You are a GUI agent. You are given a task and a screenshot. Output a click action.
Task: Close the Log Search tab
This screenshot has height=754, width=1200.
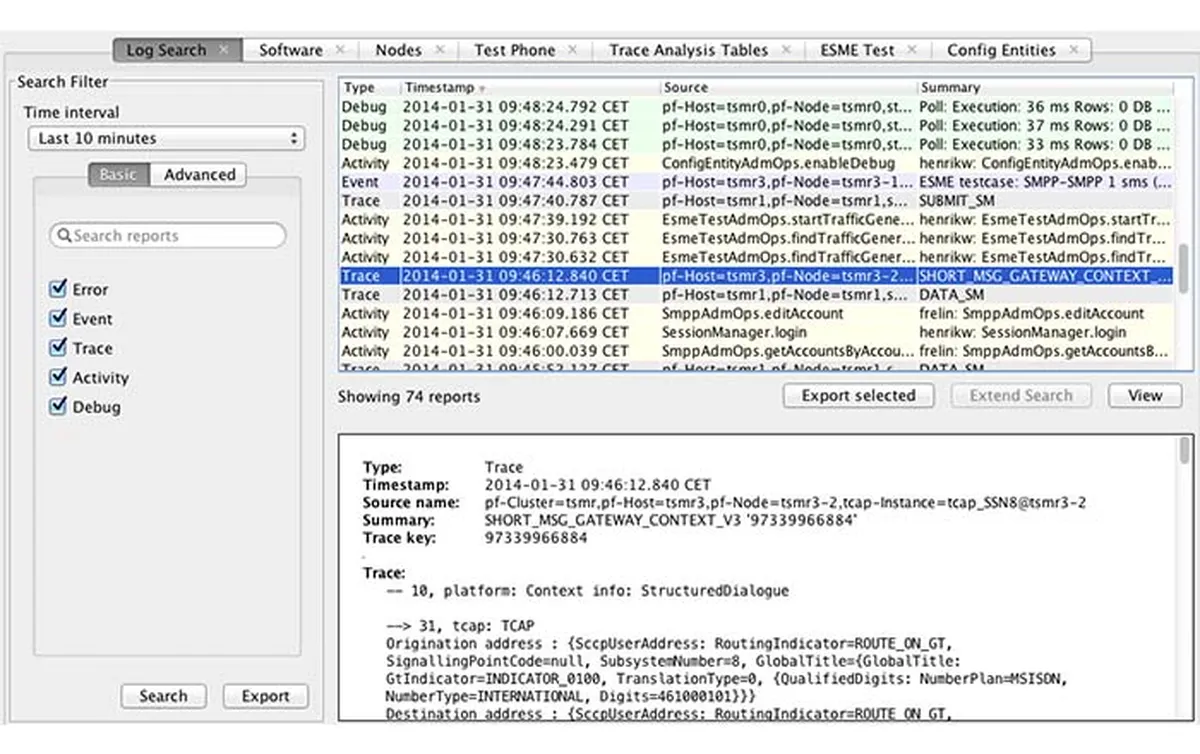pyautogui.click(x=224, y=50)
